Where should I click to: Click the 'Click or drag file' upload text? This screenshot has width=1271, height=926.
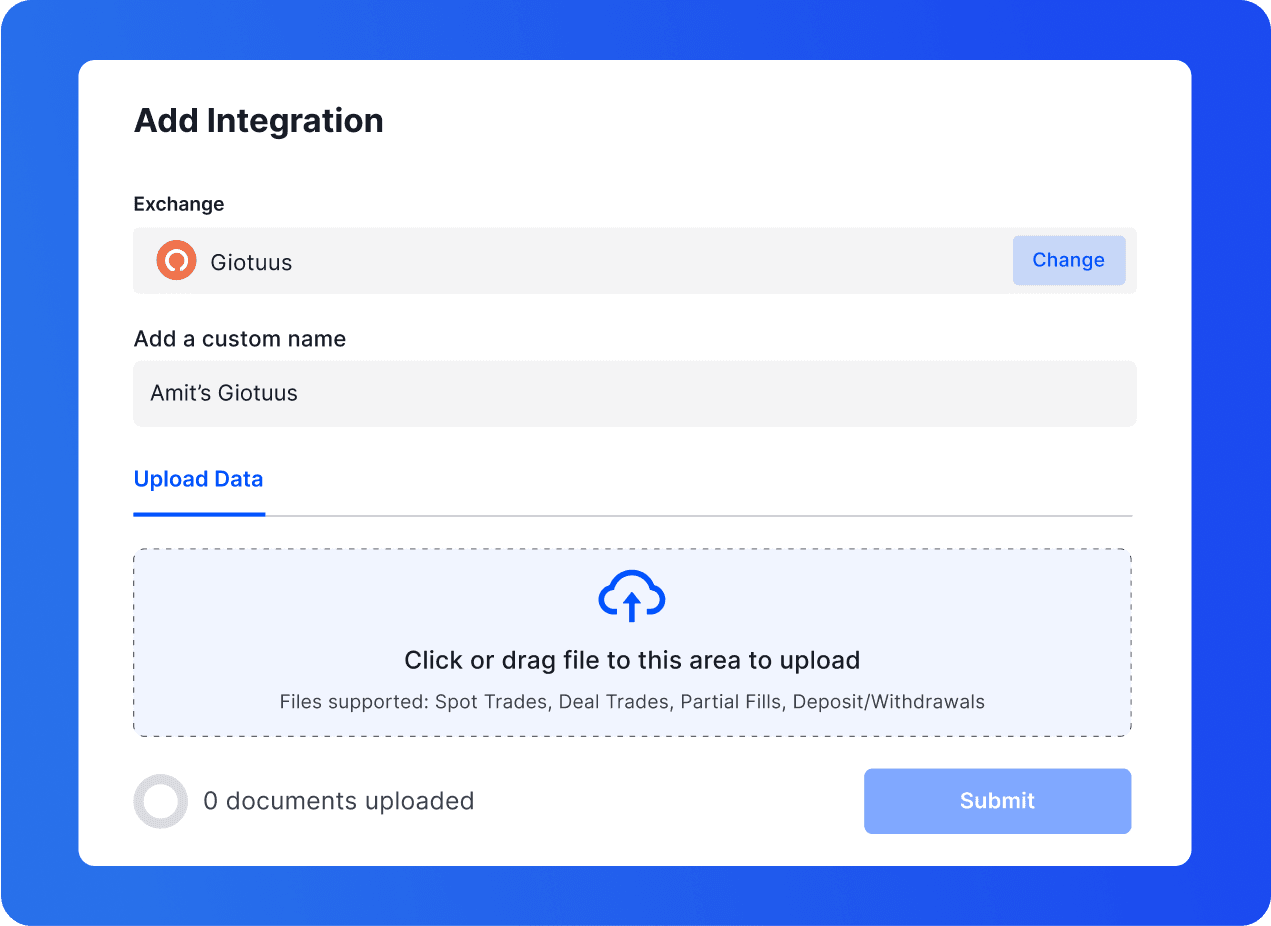(631, 660)
